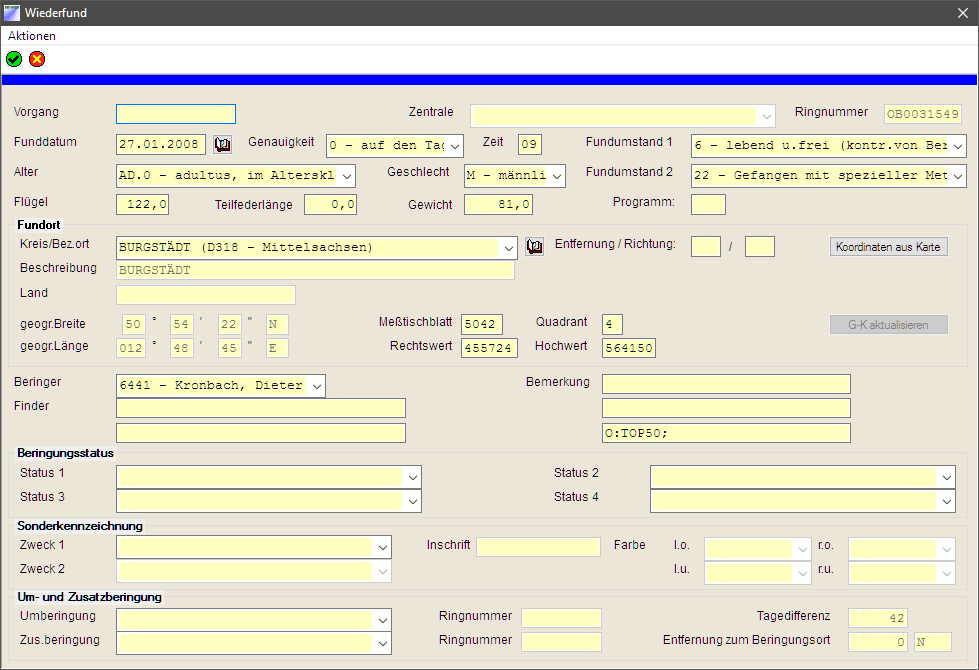This screenshot has width=979, height=670.
Task: Click the Tagedifferenz field
Action: pyautogui.click(x=877, y=618)
